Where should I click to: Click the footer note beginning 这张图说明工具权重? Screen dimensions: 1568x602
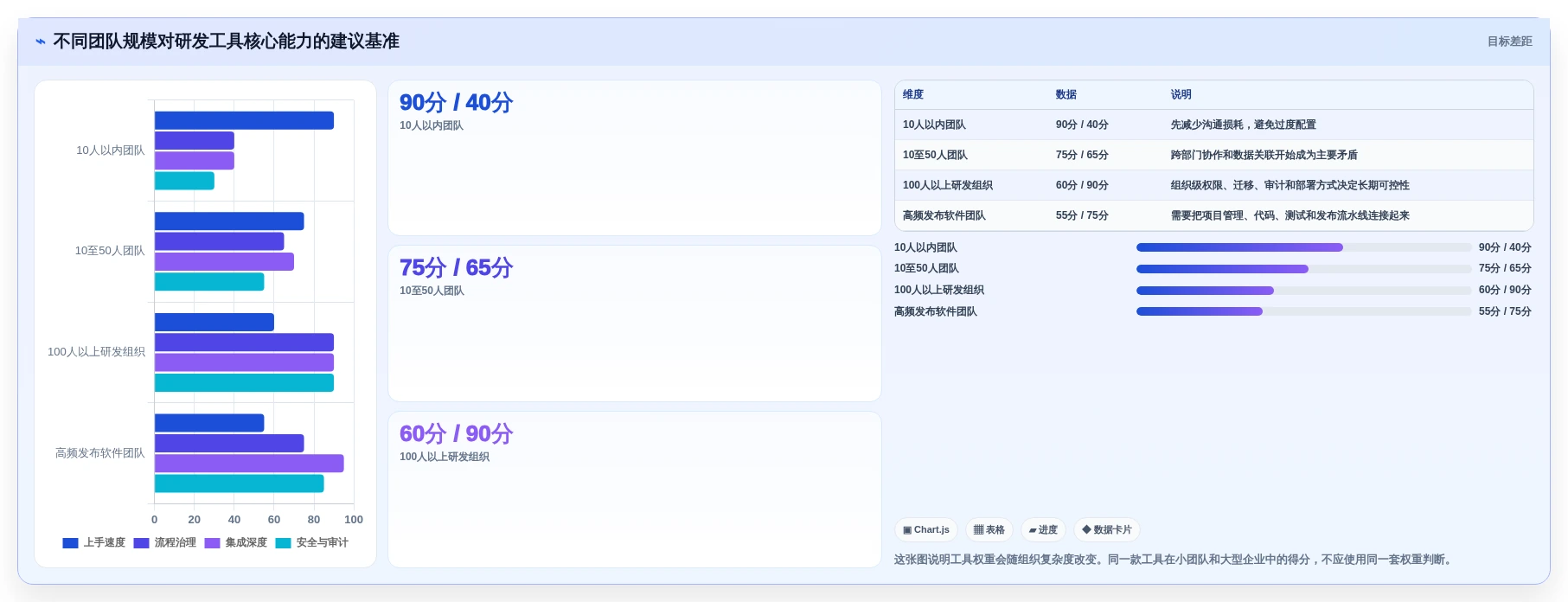point(1174,560)
